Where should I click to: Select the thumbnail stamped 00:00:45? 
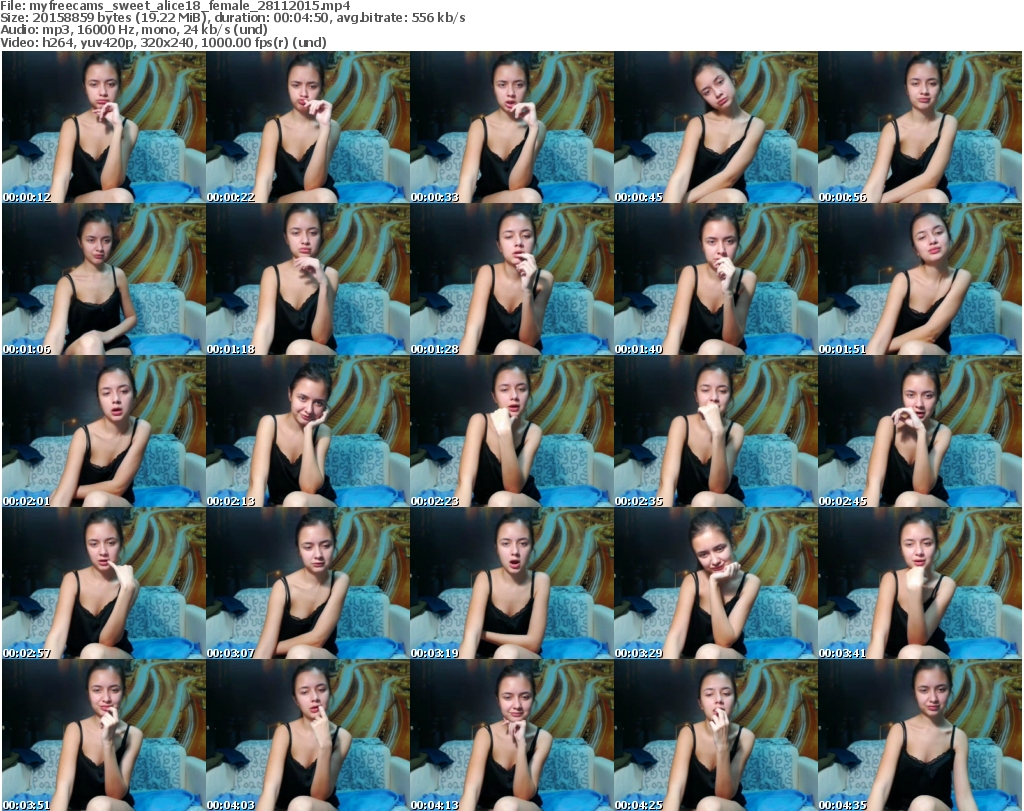click(x=716, y=127)
